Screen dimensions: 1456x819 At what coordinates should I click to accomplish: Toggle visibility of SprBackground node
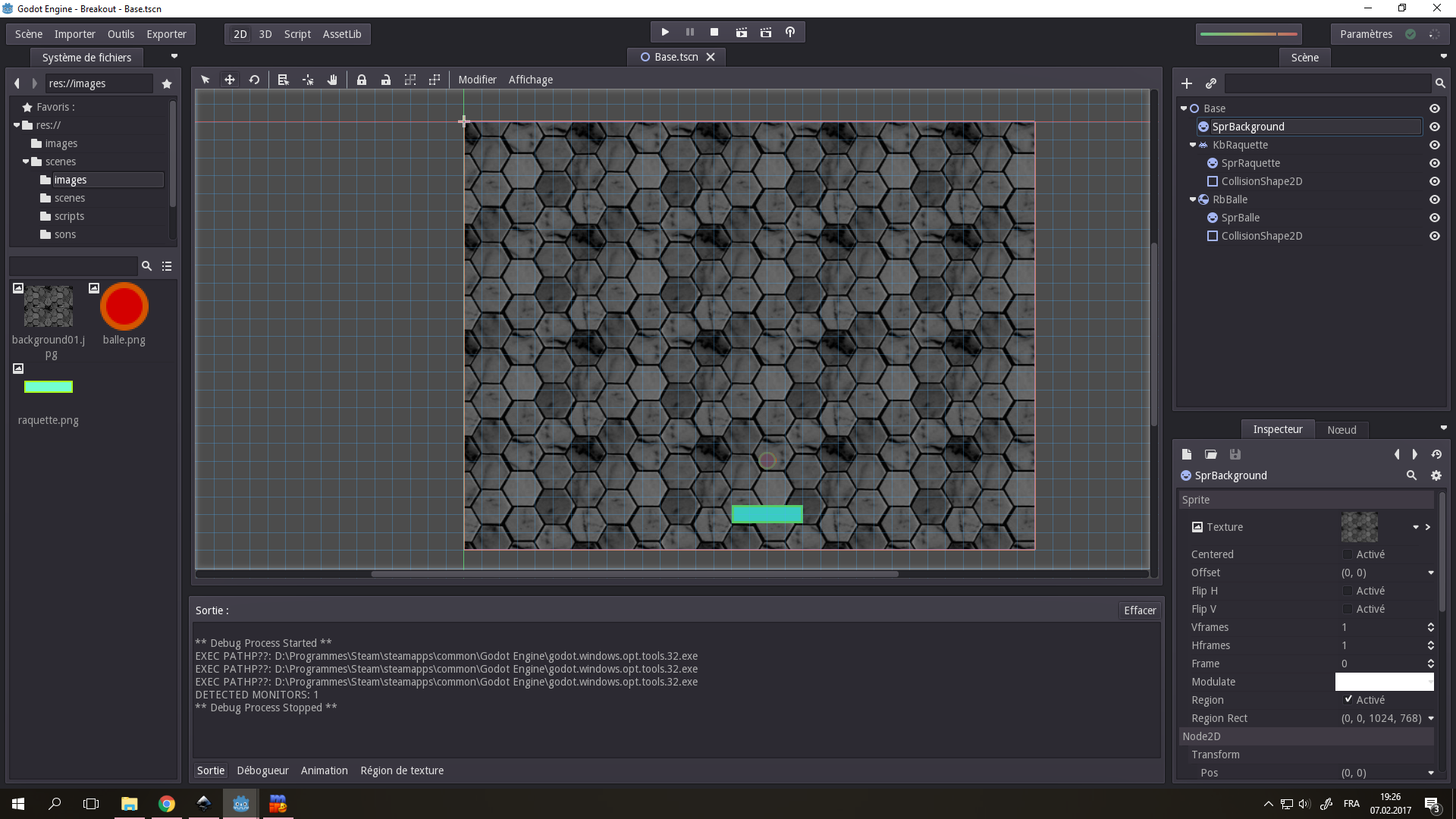tap(1435, 127)
